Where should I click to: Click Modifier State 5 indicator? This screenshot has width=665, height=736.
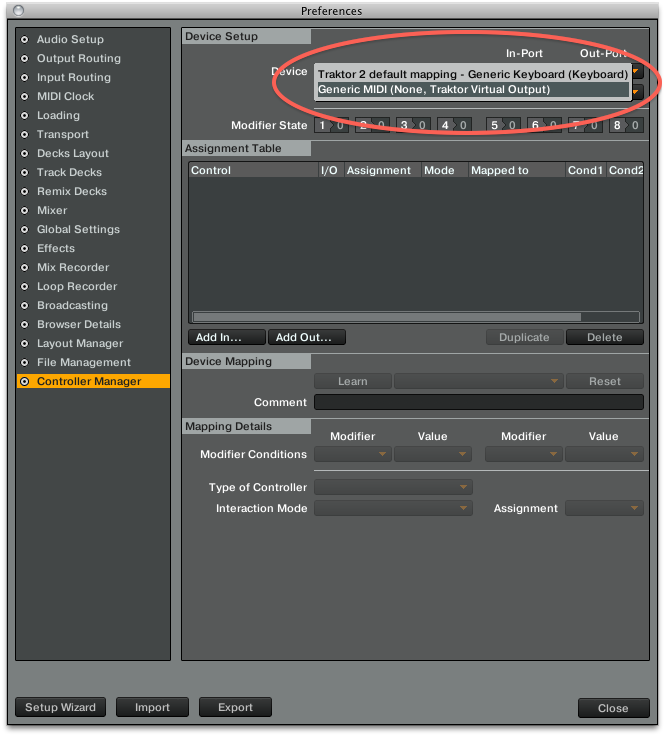pyautogui.click(x=503, y=125)
